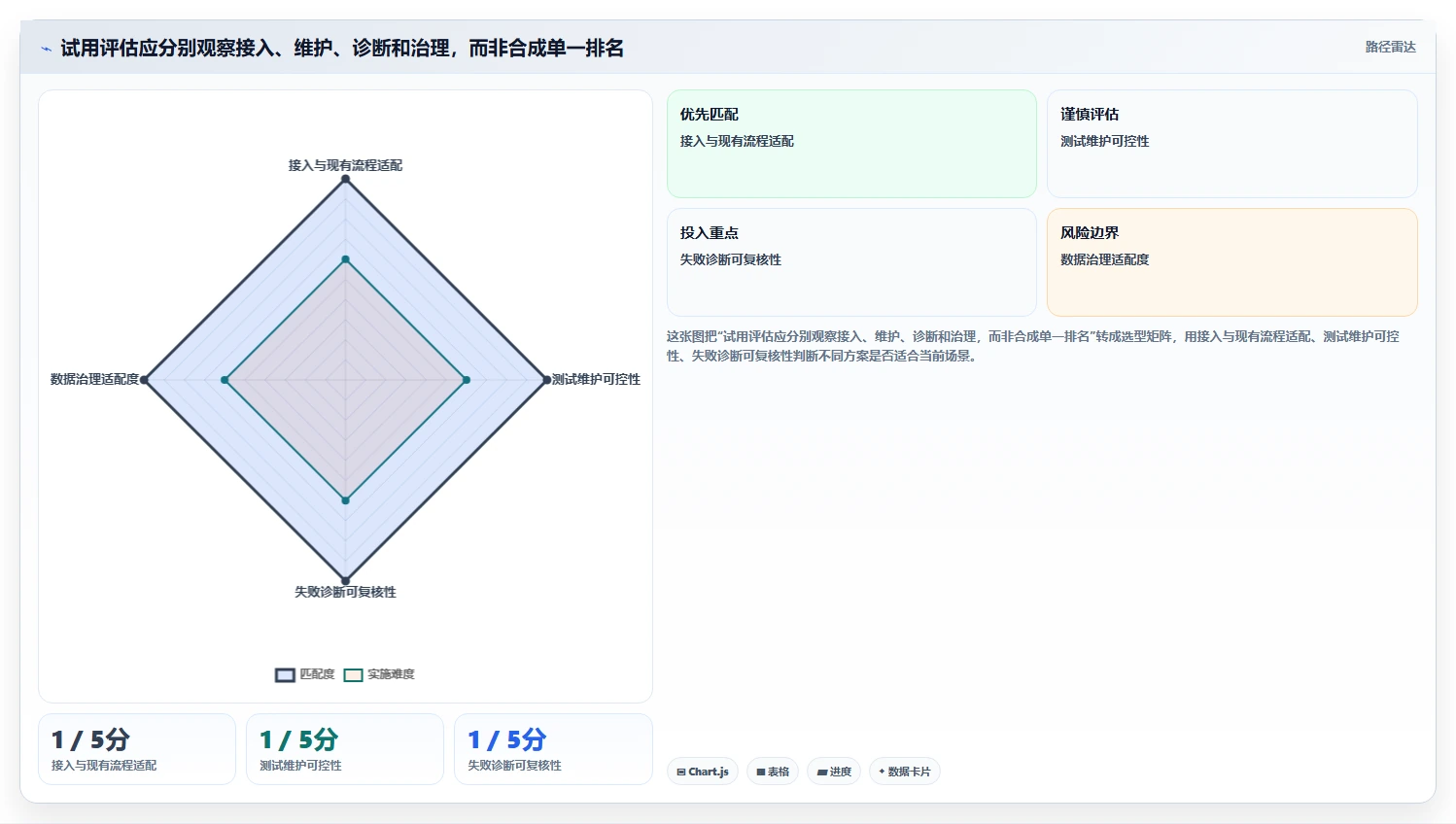
Task: Click the right teal inner data point
Action: pos(467,380)
